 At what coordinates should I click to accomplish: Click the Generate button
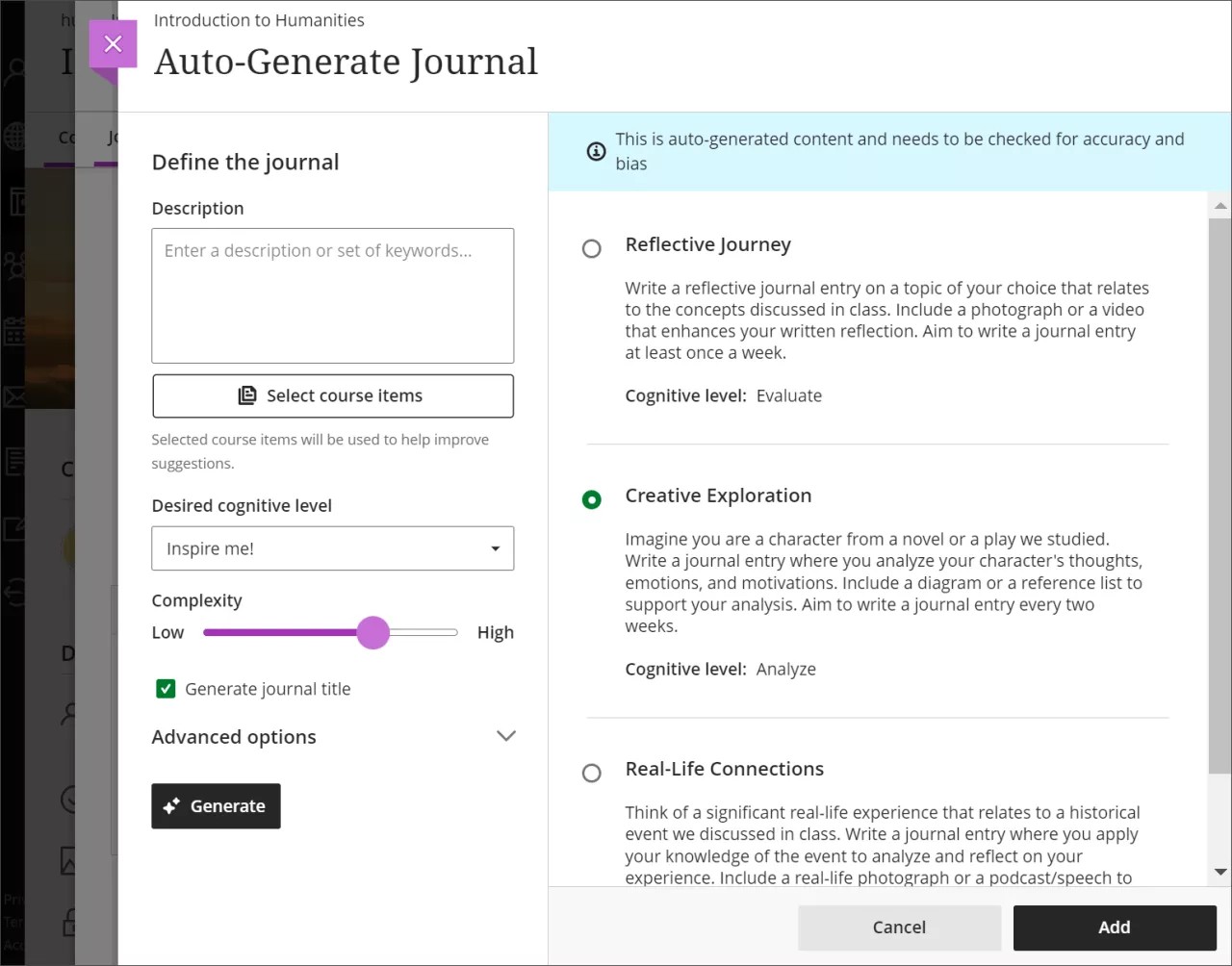pyautogui.click(x=216, y=806)
